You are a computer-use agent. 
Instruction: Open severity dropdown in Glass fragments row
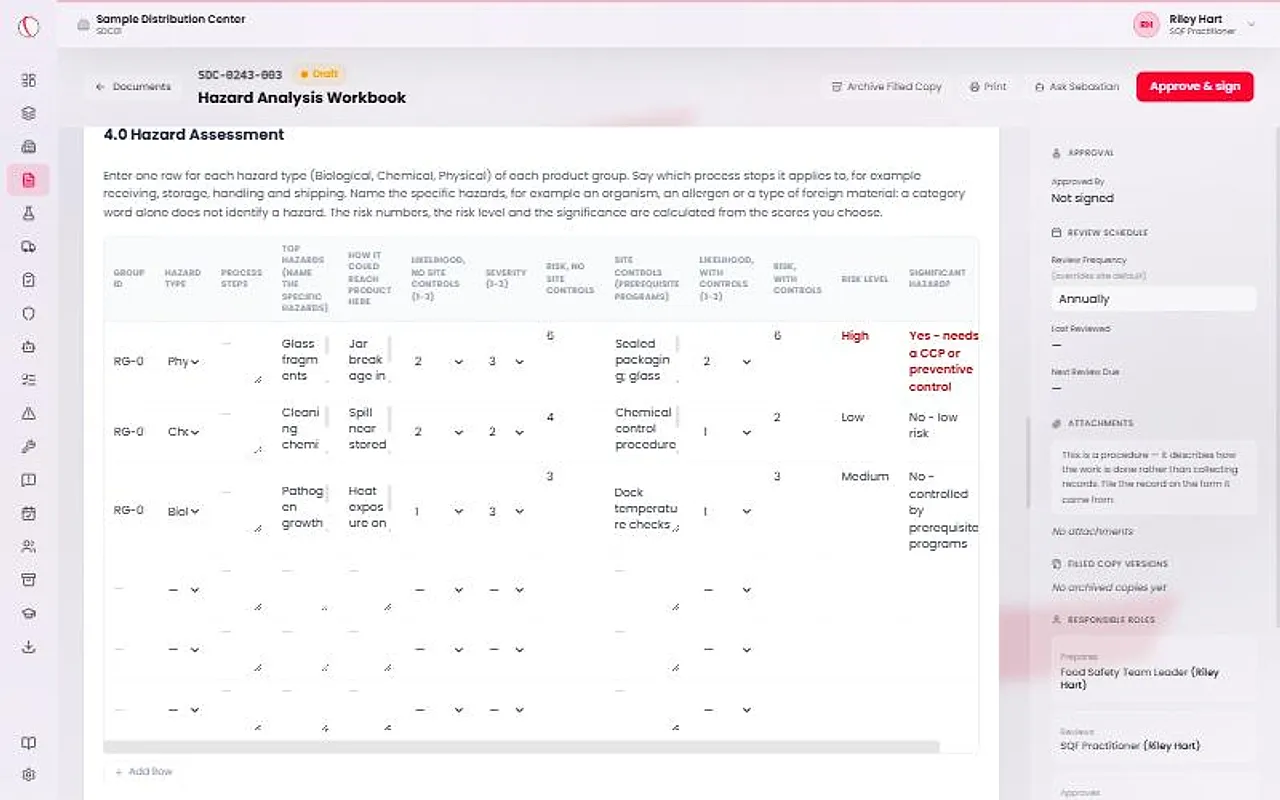pyautogui.click(x=505, y=361)
